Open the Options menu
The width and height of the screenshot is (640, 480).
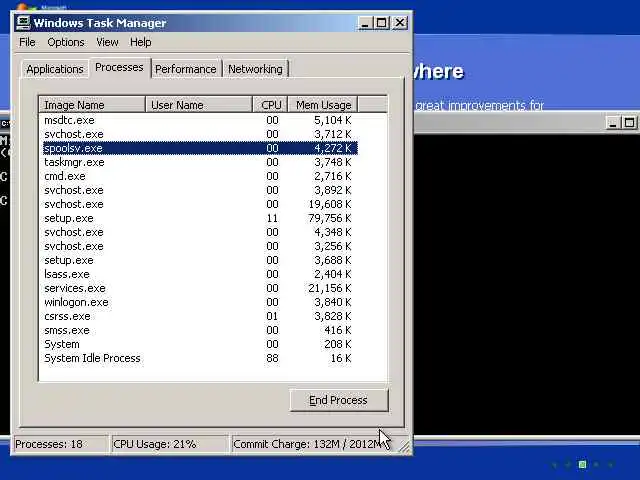[x=66, y=42]
